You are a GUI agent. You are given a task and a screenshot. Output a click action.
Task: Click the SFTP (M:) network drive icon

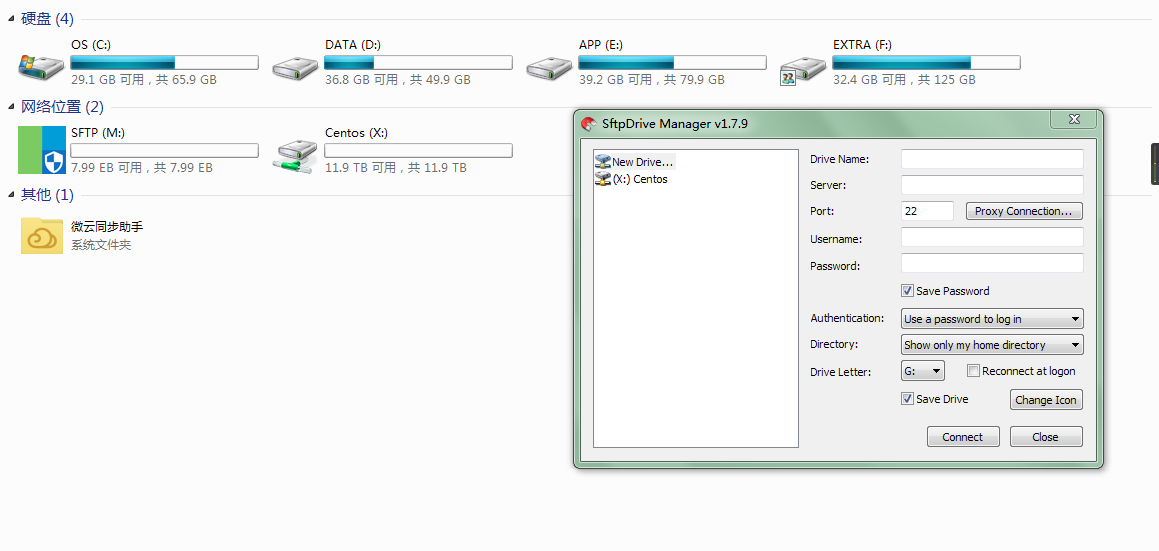40,151
